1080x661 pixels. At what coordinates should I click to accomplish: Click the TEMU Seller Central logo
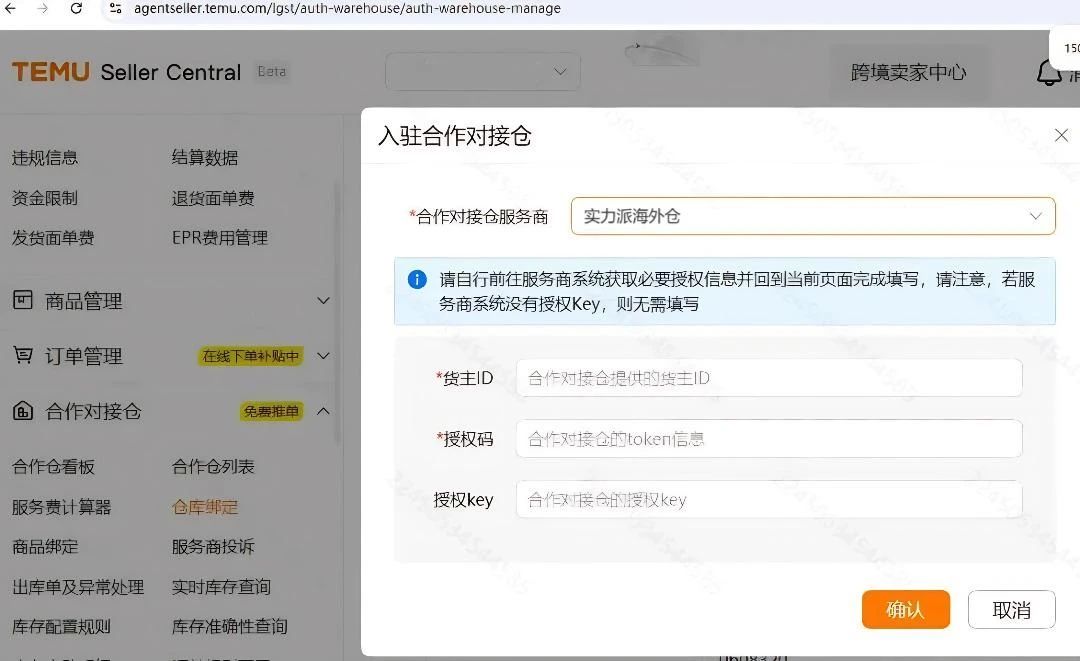127,72
